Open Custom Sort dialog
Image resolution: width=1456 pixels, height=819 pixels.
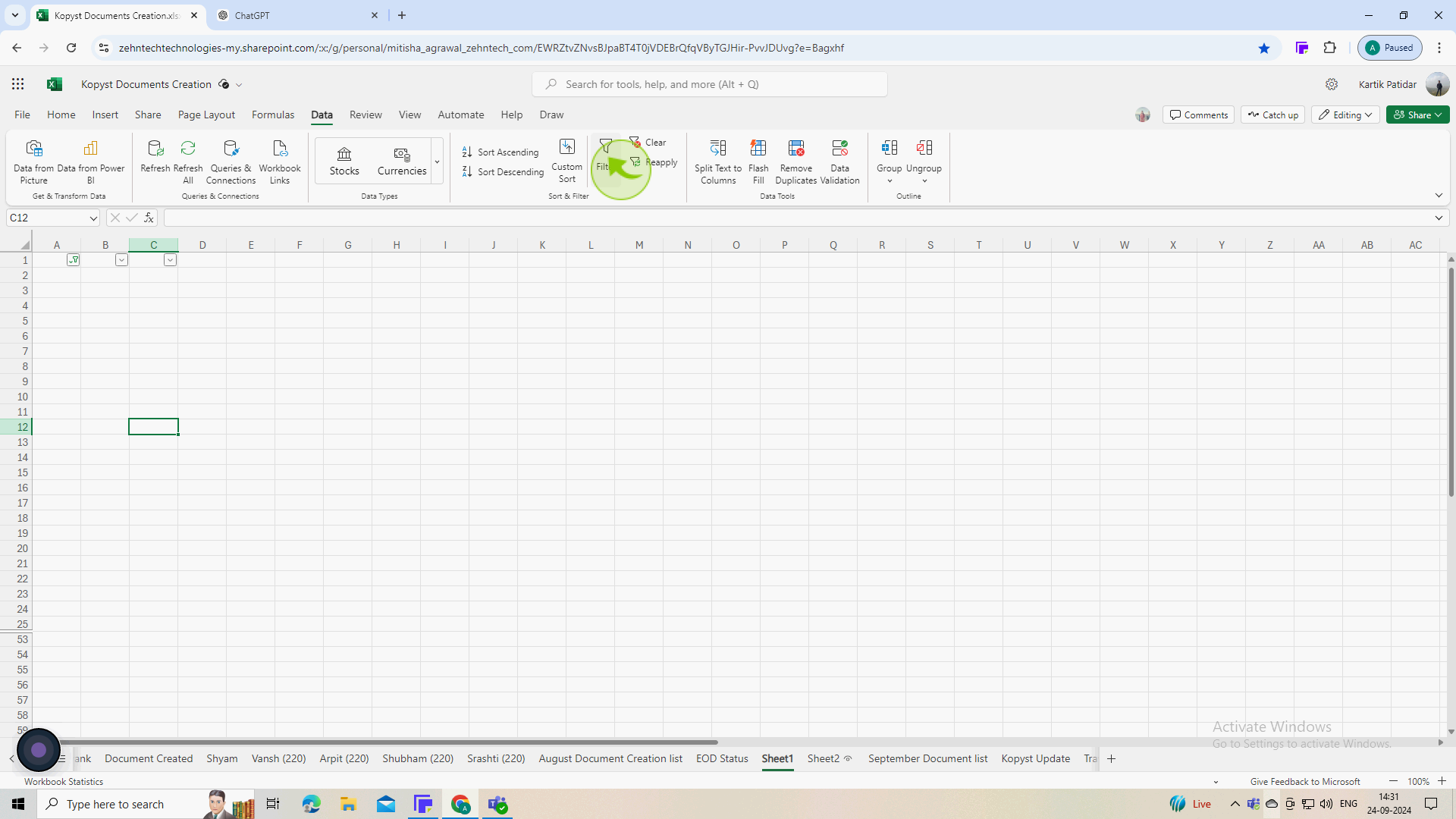pos(567,161)
